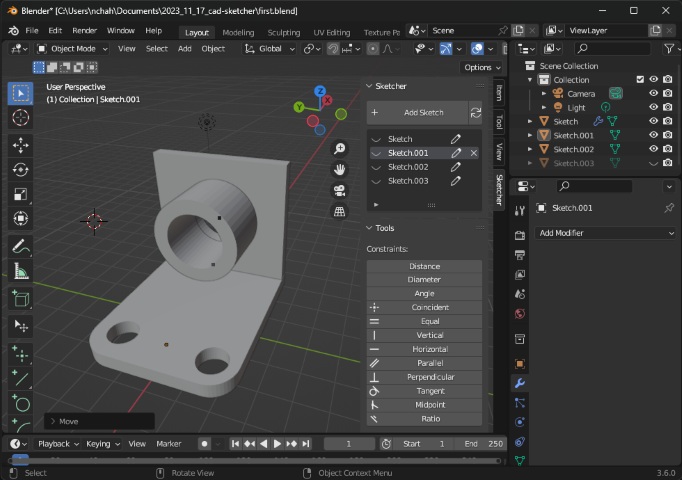
Task: Open the Modifiers wrench properties tab
Action: [x=520, y=383]
